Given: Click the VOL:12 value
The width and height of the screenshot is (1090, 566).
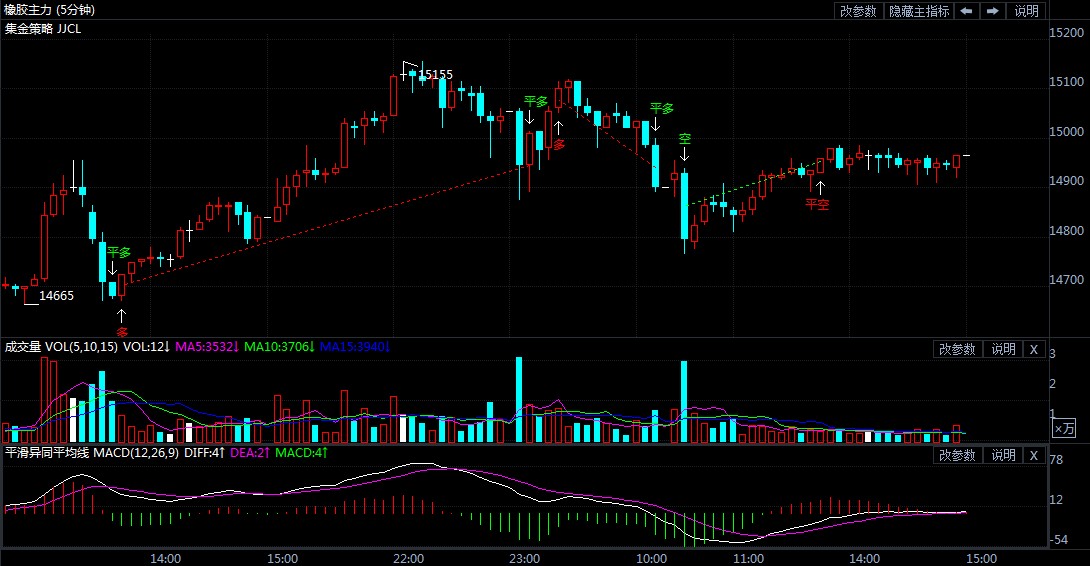Looking at the screenshot, I should [x=147, y=346].
